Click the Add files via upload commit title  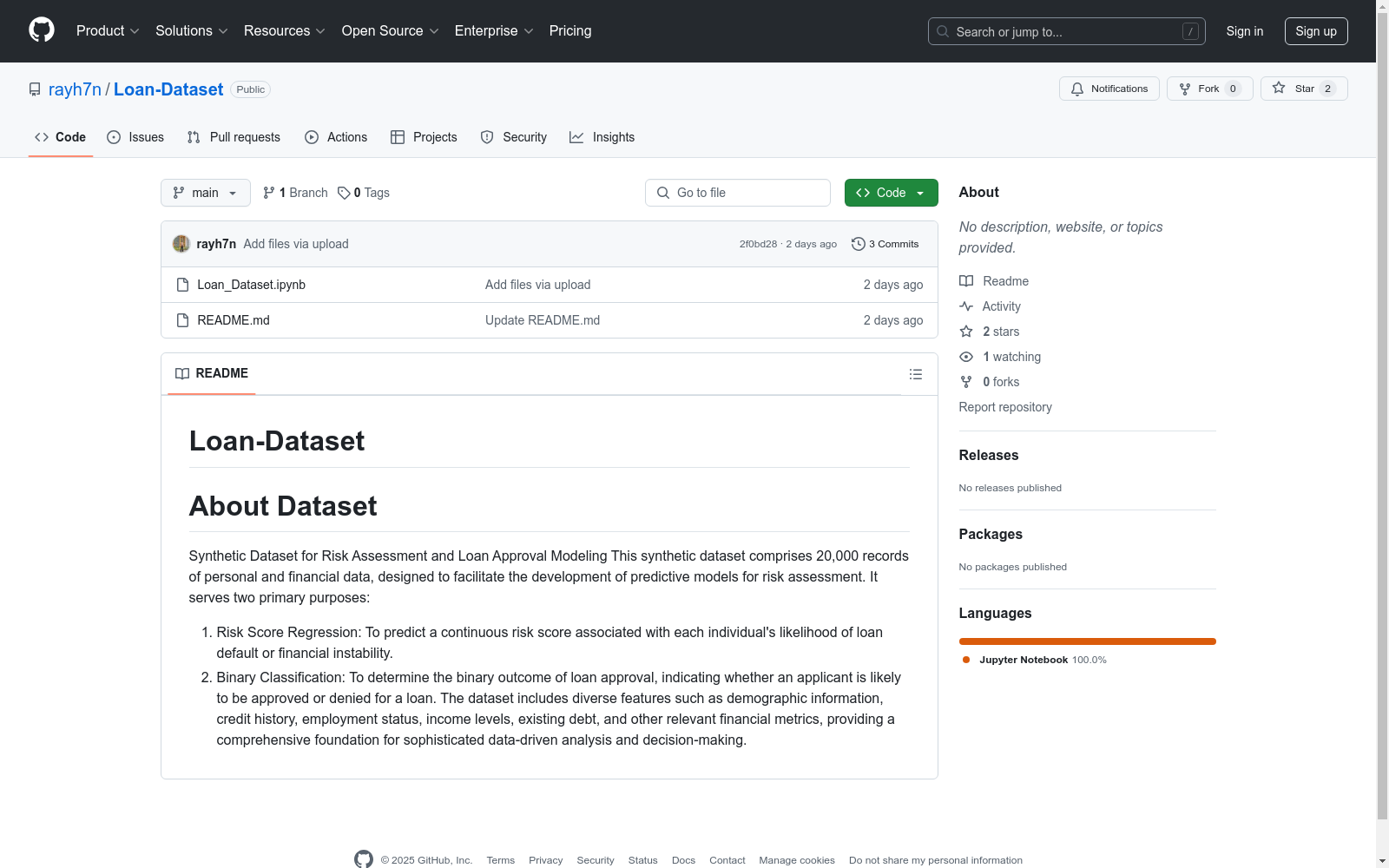tap(296, 244)
